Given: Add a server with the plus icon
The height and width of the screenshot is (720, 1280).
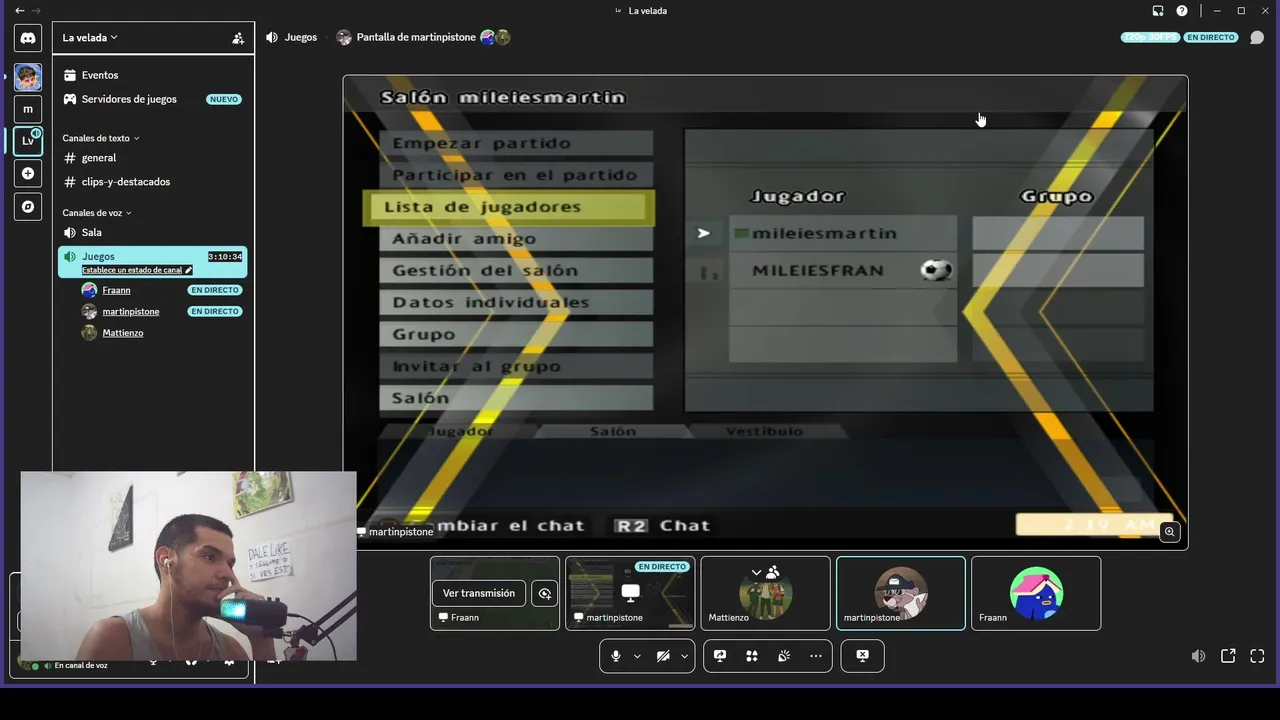Looking at the screenshot, I should point(28,173).
